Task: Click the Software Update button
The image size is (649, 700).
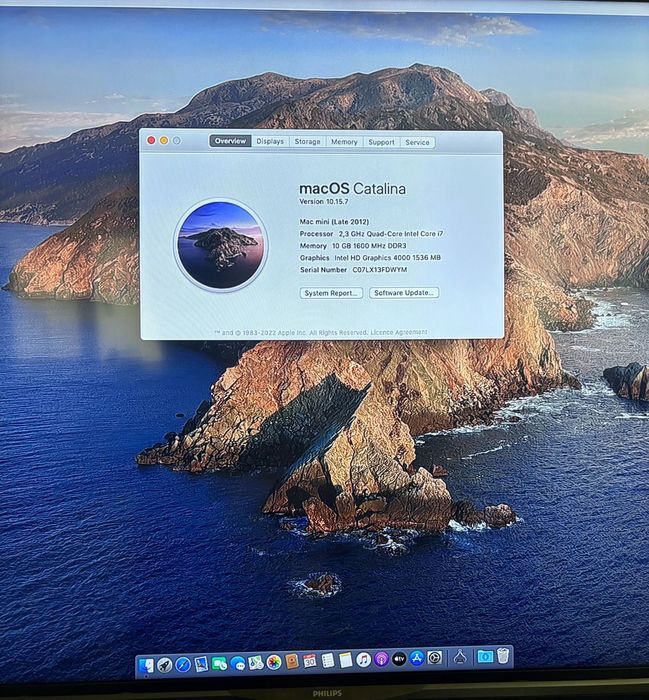Action: point(404,293)
